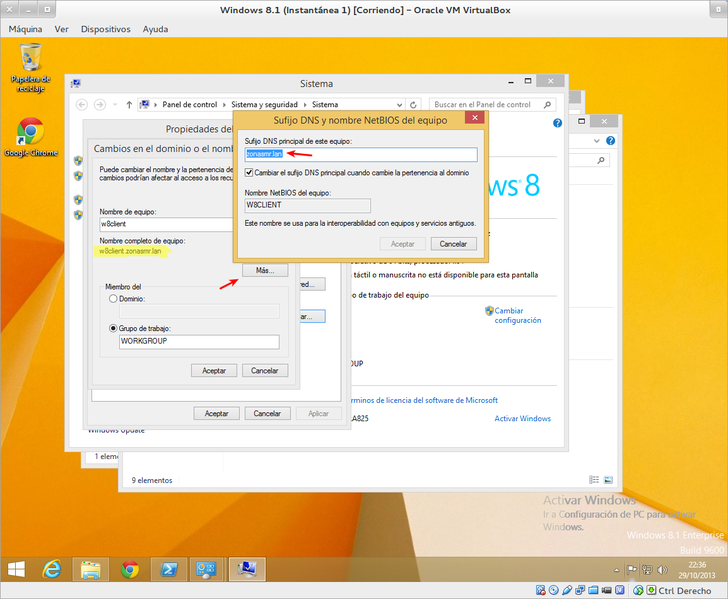Toggle the change DNS suffix checkbox

(x=249, y=173)
